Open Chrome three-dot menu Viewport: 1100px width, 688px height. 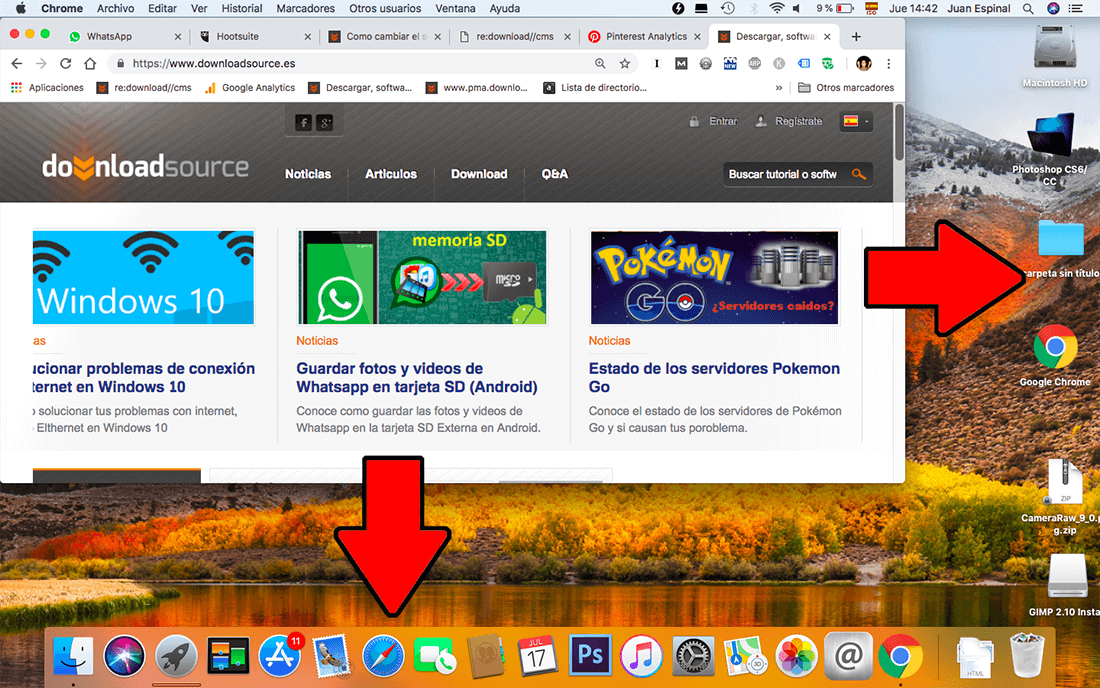888,63
